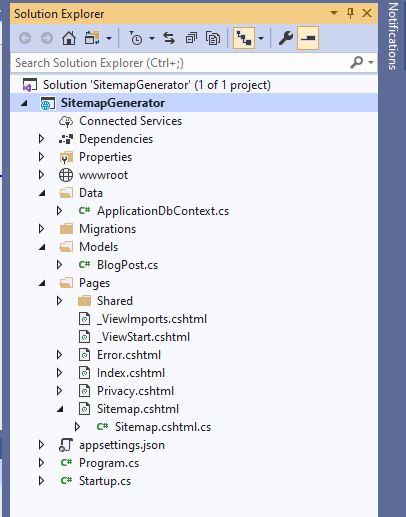
Task: Expand the Dependencies node
Action: (41, 139)
